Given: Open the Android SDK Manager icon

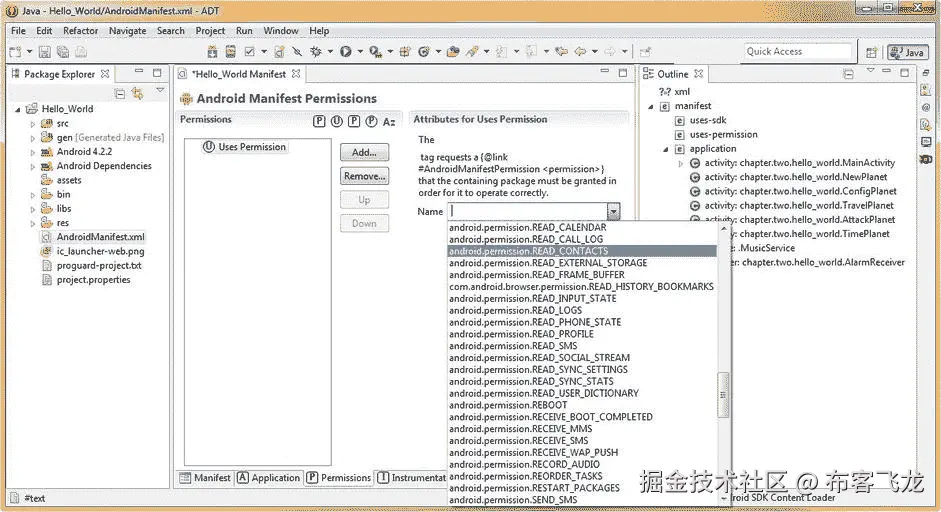Looking at the screenshot, I should 212,52.
